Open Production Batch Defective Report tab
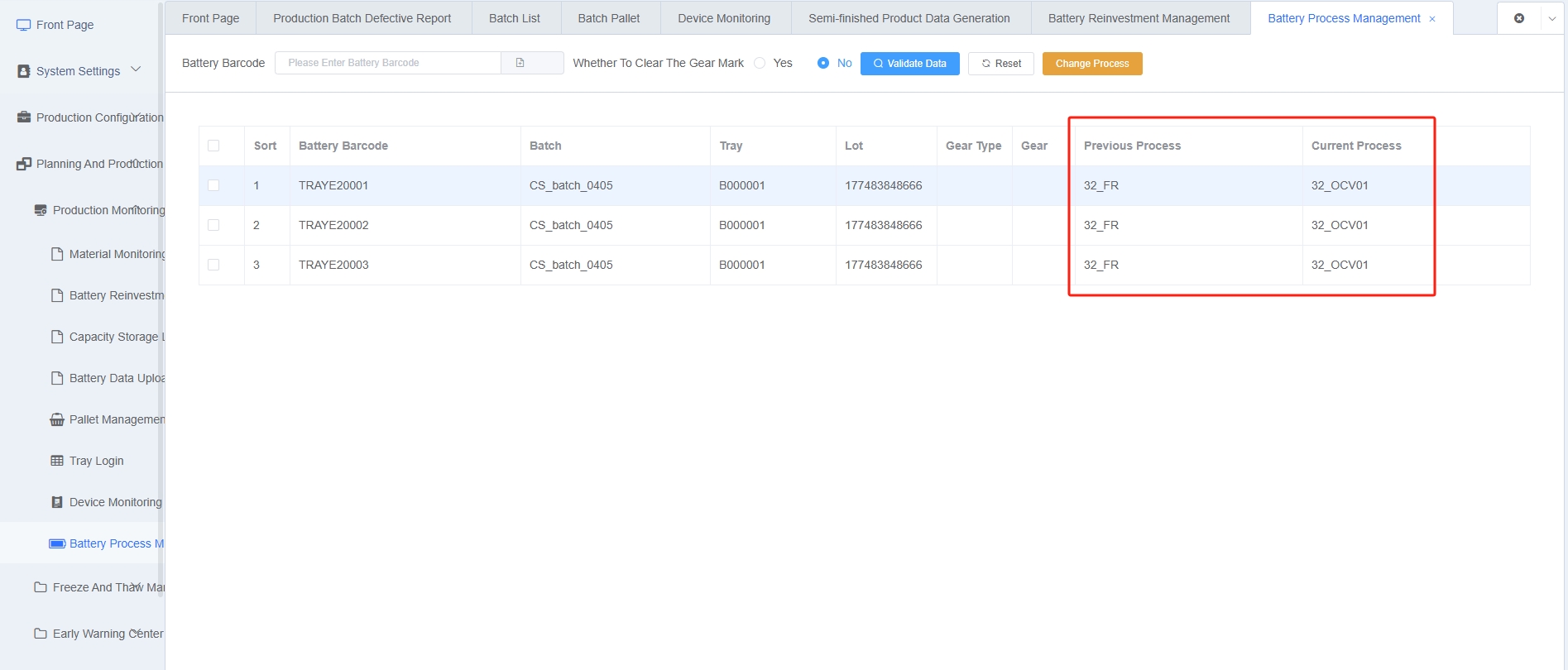 click(x=362, y=18)
